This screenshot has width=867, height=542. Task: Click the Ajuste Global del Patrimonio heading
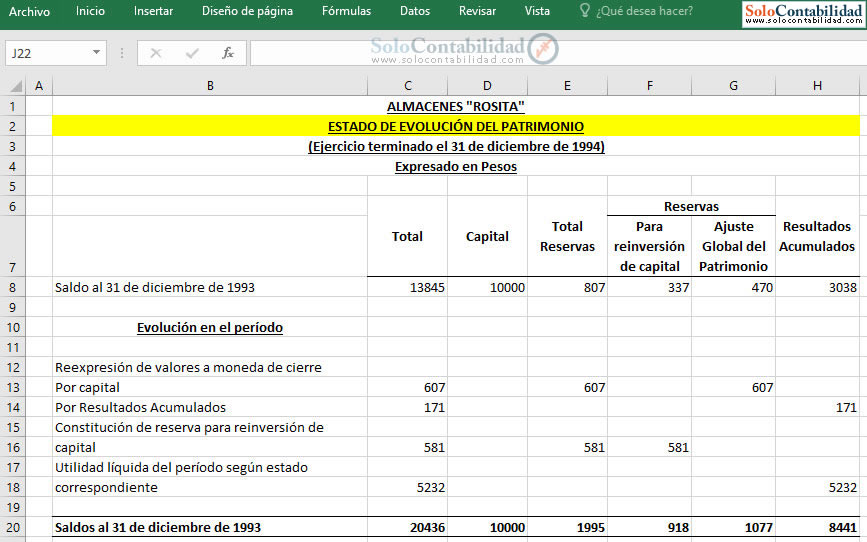tap(733, 246)
